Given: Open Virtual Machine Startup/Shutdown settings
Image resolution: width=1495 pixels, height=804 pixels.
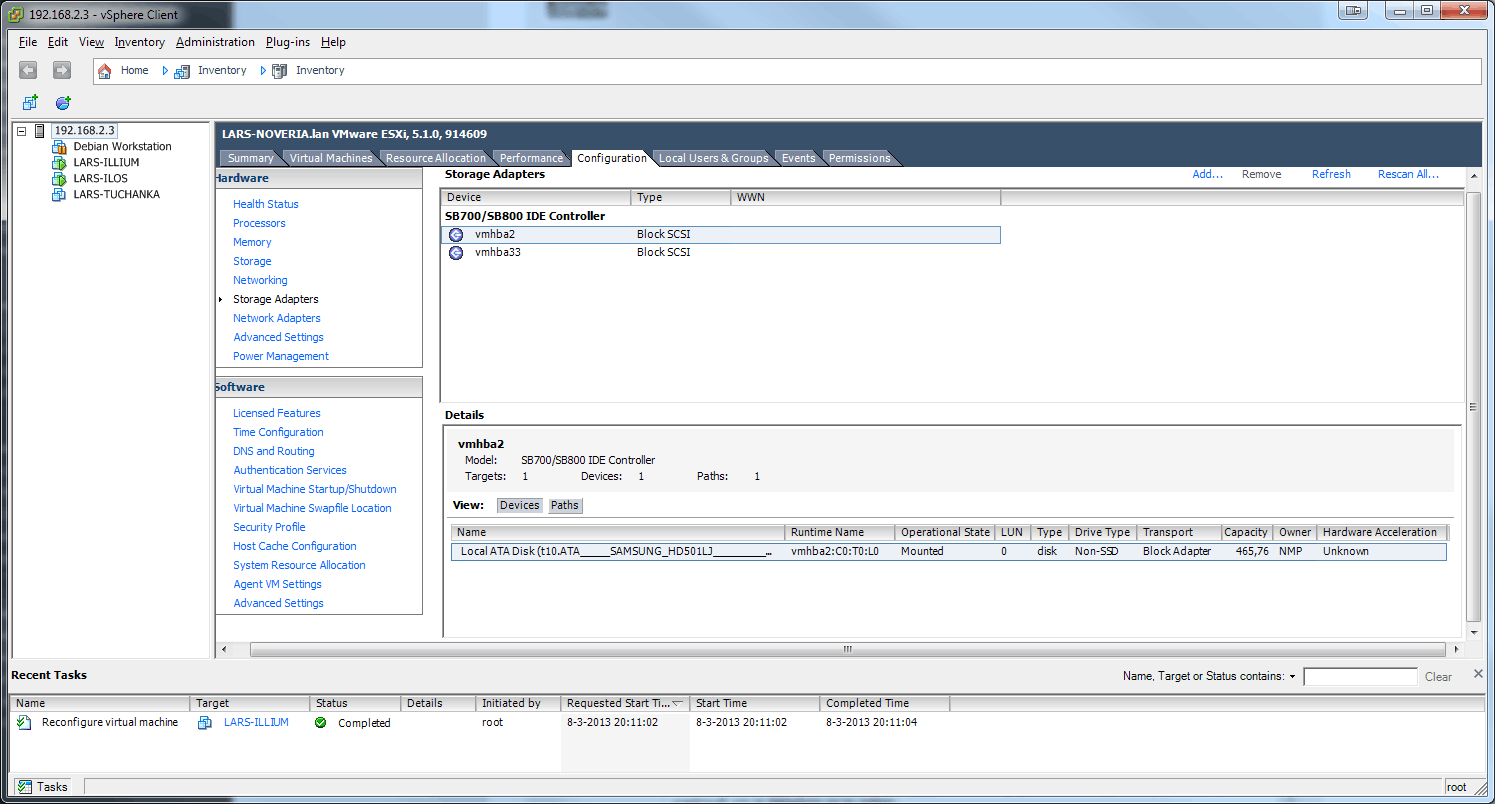Looking at the screenshot, I should pyautogui.click(x=315, y=489).
